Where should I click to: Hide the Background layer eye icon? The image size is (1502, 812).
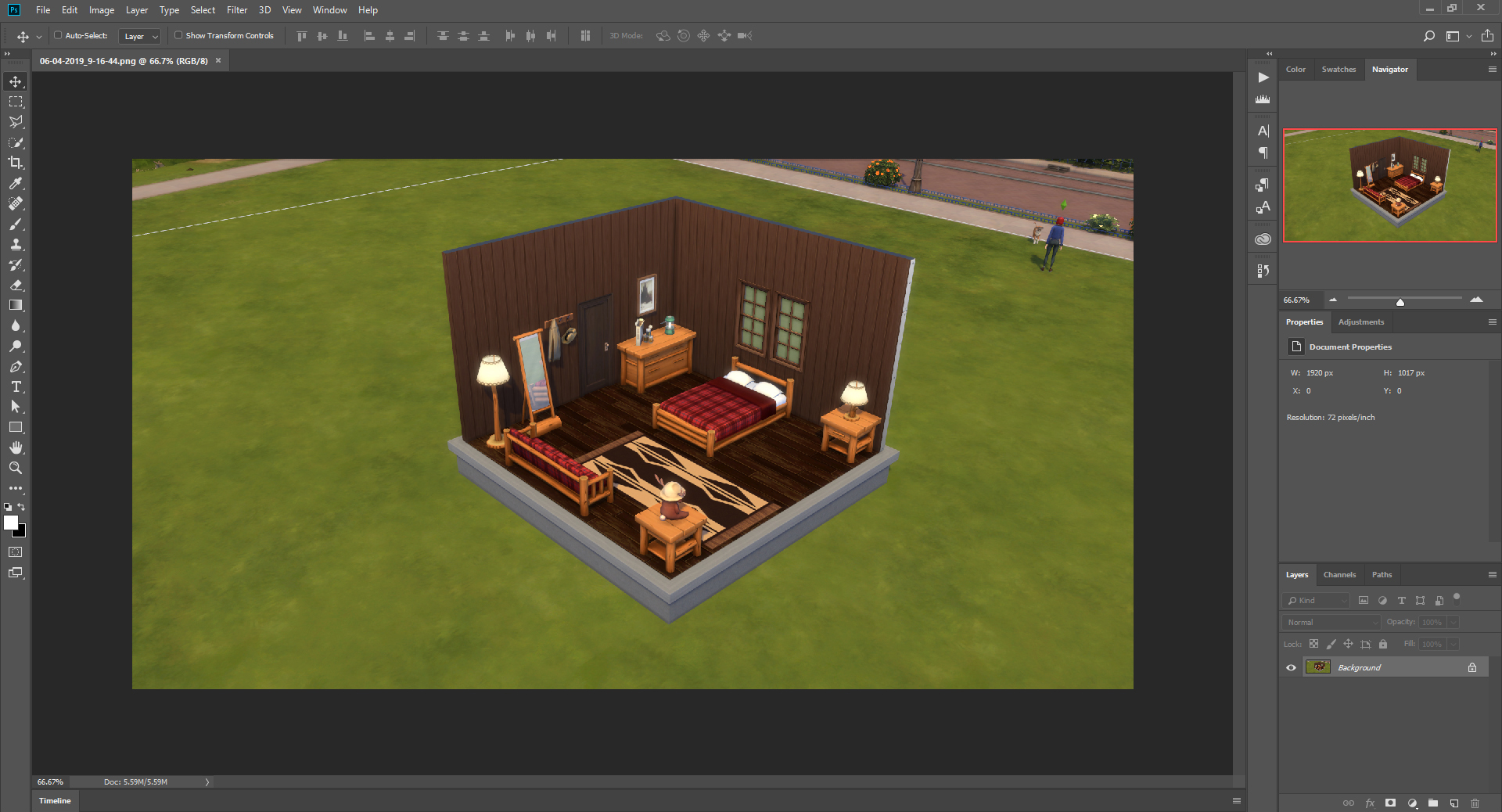point(1291,667)
